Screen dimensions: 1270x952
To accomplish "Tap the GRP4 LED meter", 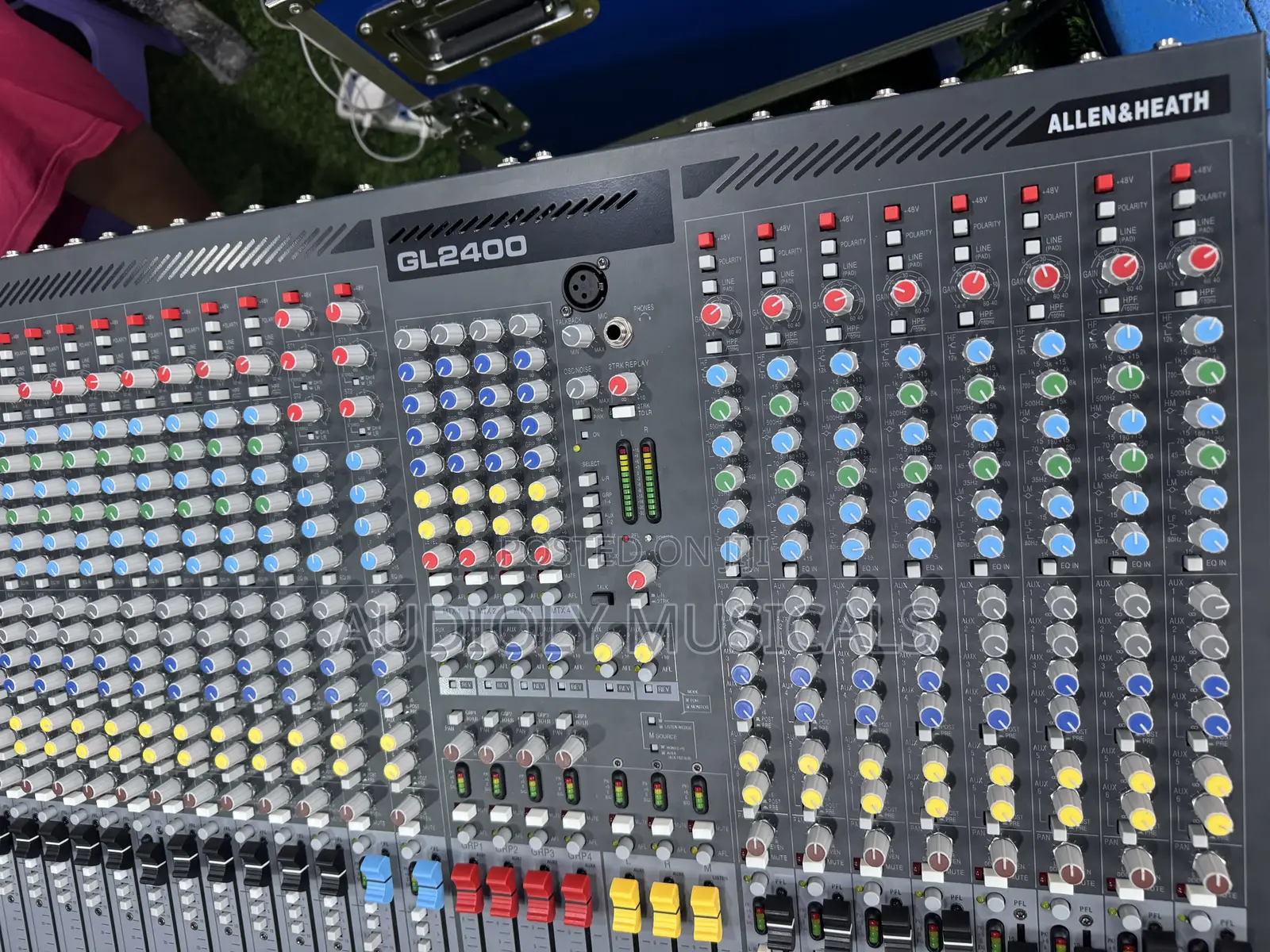I will coord(570,787).
